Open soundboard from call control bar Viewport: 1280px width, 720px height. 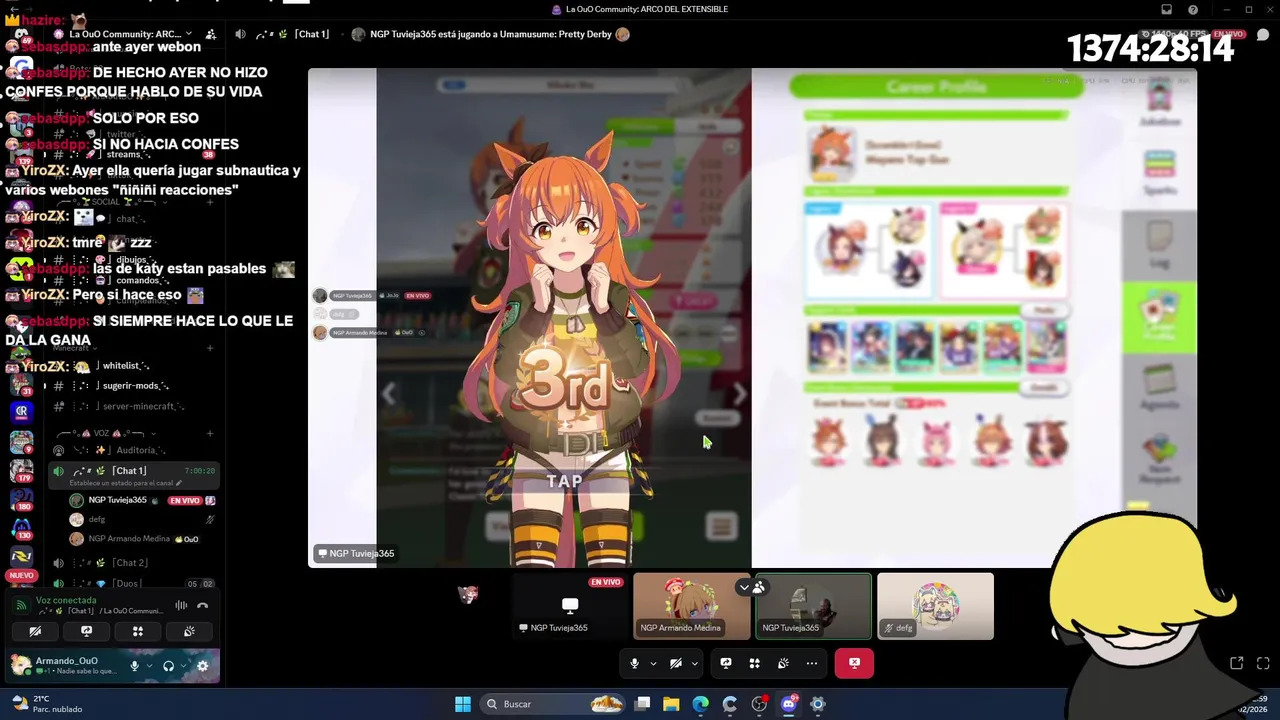coord(783,663)
